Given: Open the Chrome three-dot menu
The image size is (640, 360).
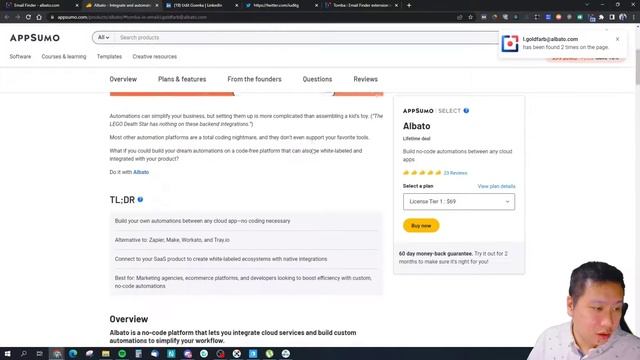Looking at the screenshot, I should point(634,17).
